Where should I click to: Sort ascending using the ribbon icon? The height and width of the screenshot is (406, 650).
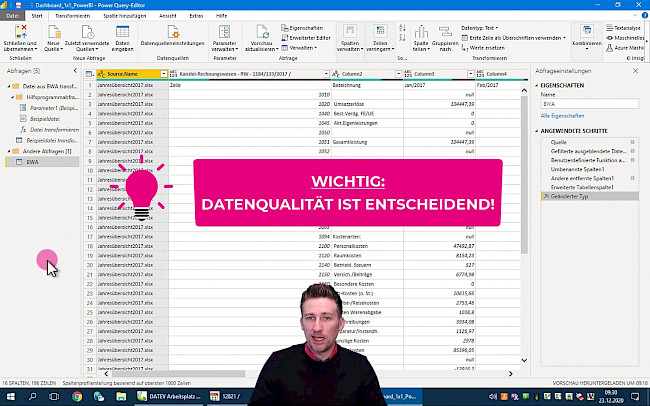coord(402,28)
